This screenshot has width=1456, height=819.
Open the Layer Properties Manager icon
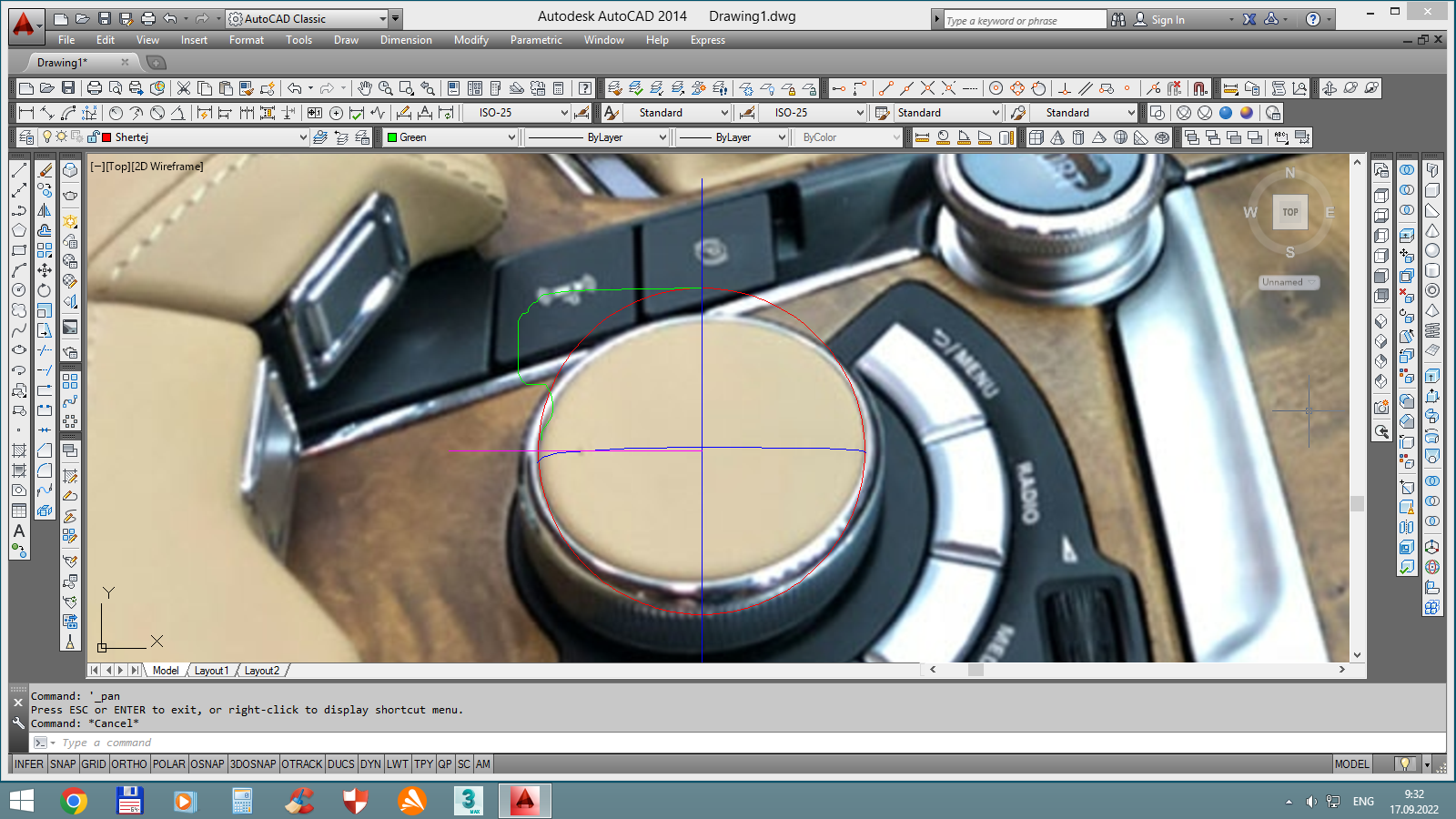pyautogui.click(x=26, y=137)
